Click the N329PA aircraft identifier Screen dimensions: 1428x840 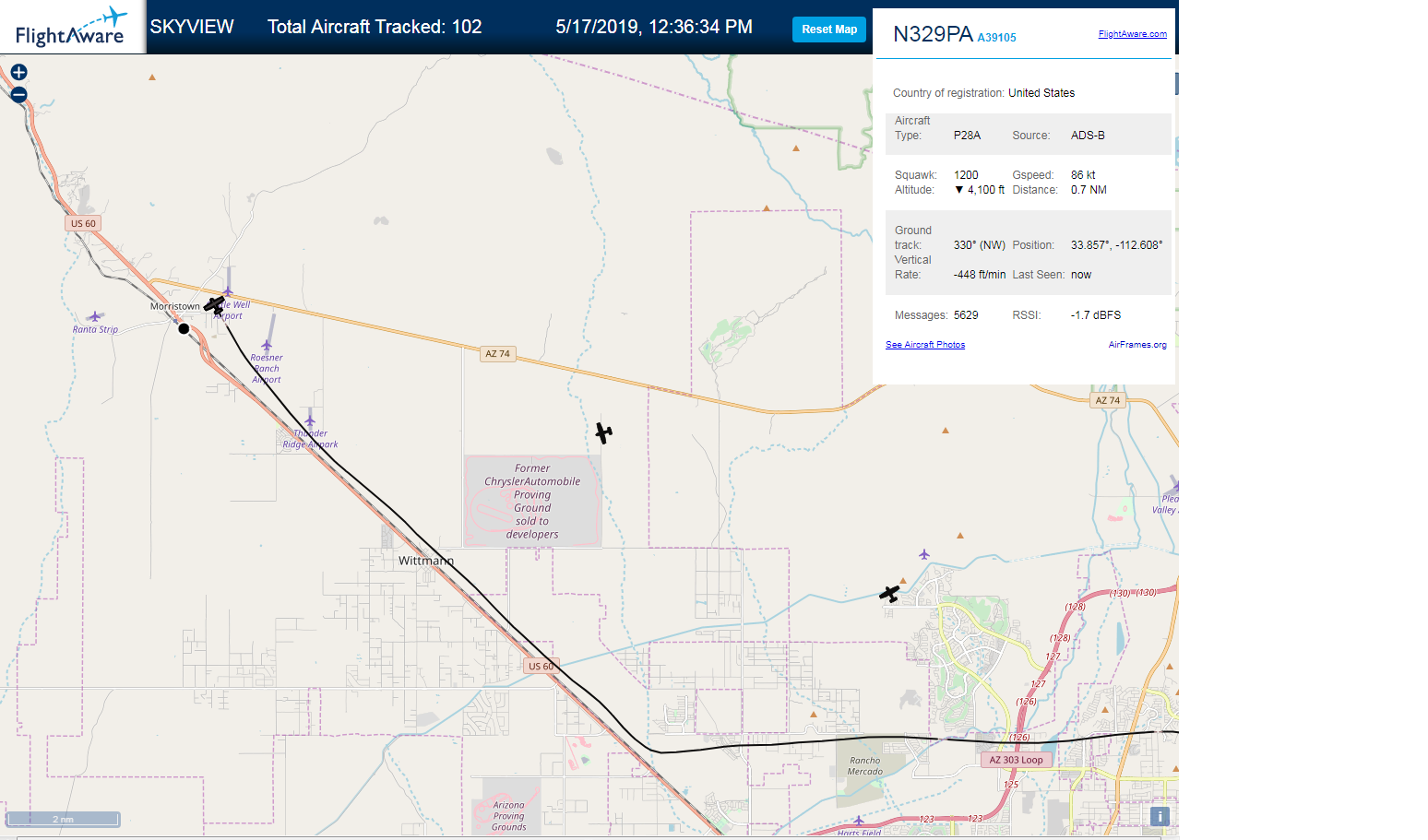pos(933,34)
